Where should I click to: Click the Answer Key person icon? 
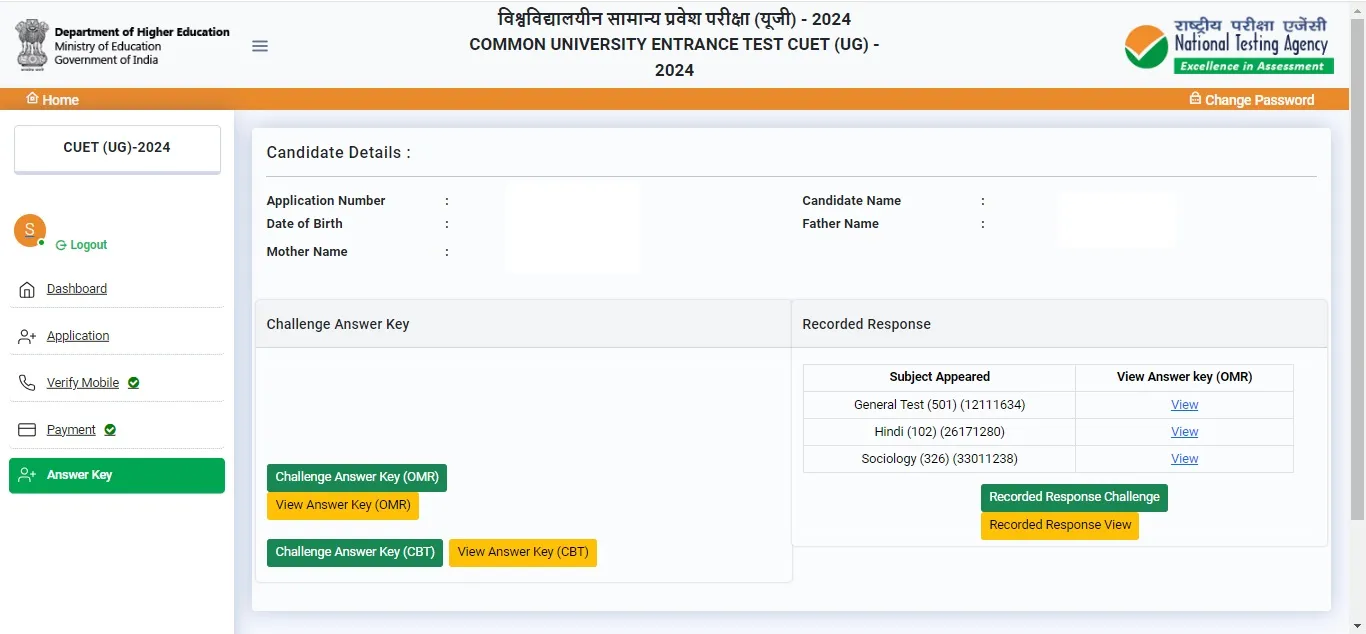27,475
